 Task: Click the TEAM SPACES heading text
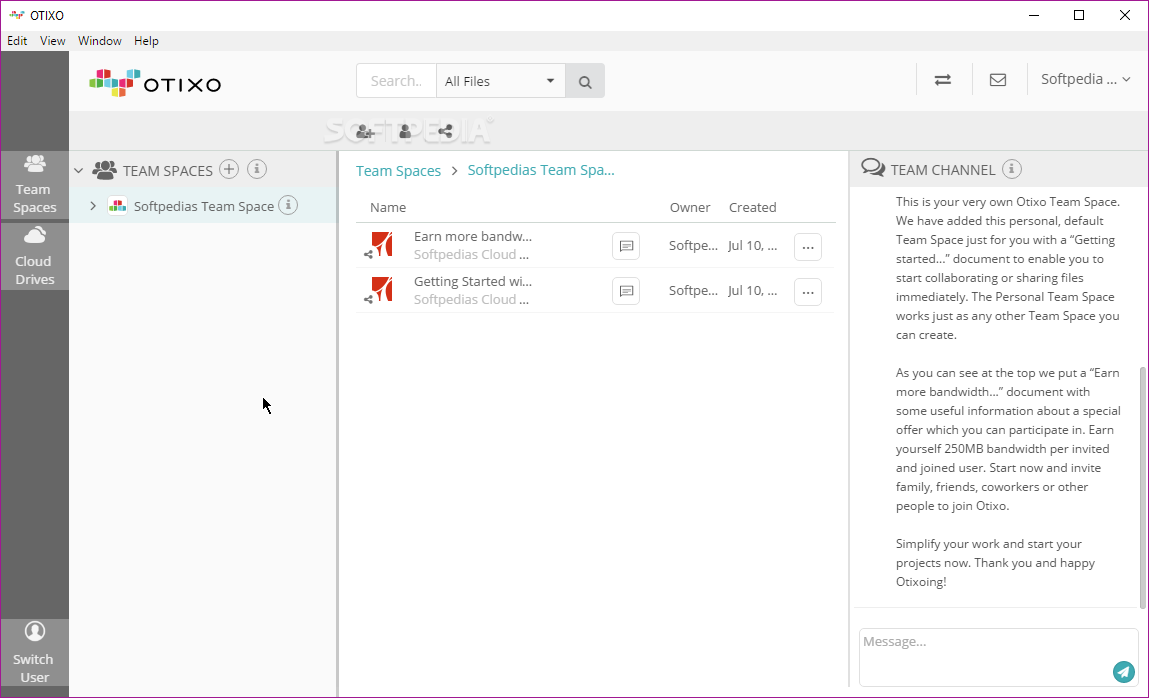pyautogui.click(x=168, y=171)
